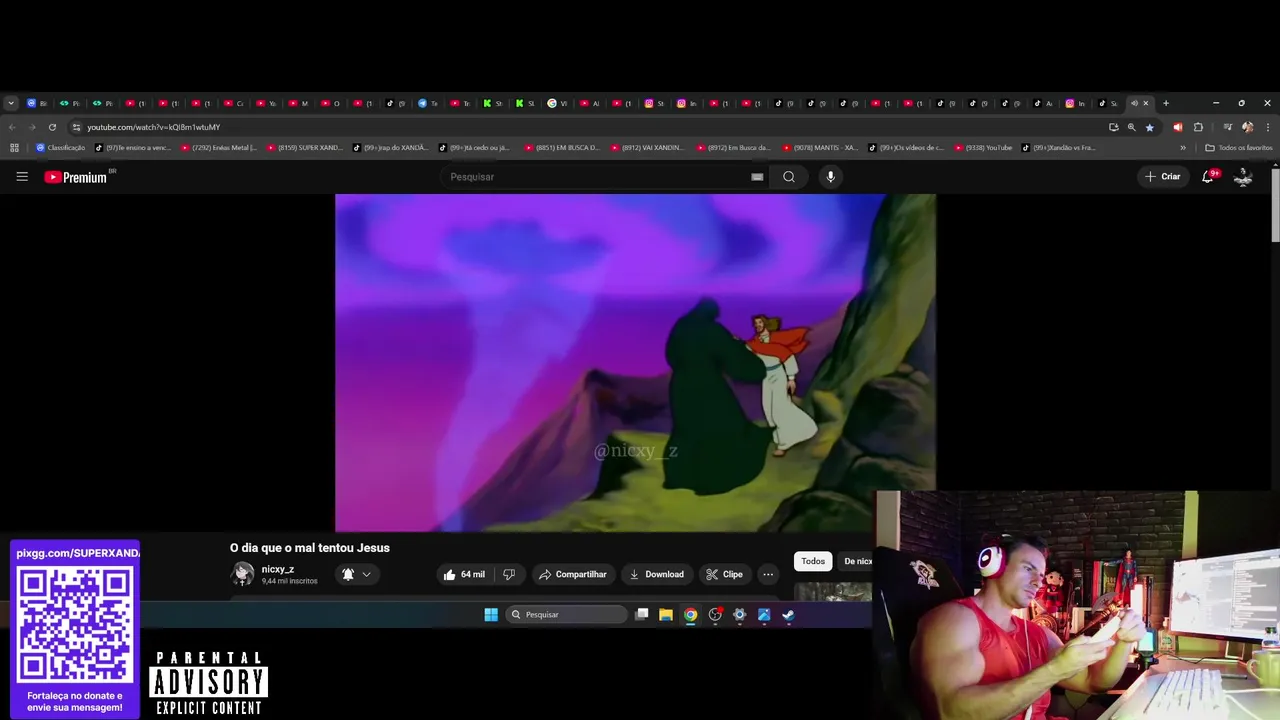Open Chrome profile avatar in toolbar

coord(1247,127)
